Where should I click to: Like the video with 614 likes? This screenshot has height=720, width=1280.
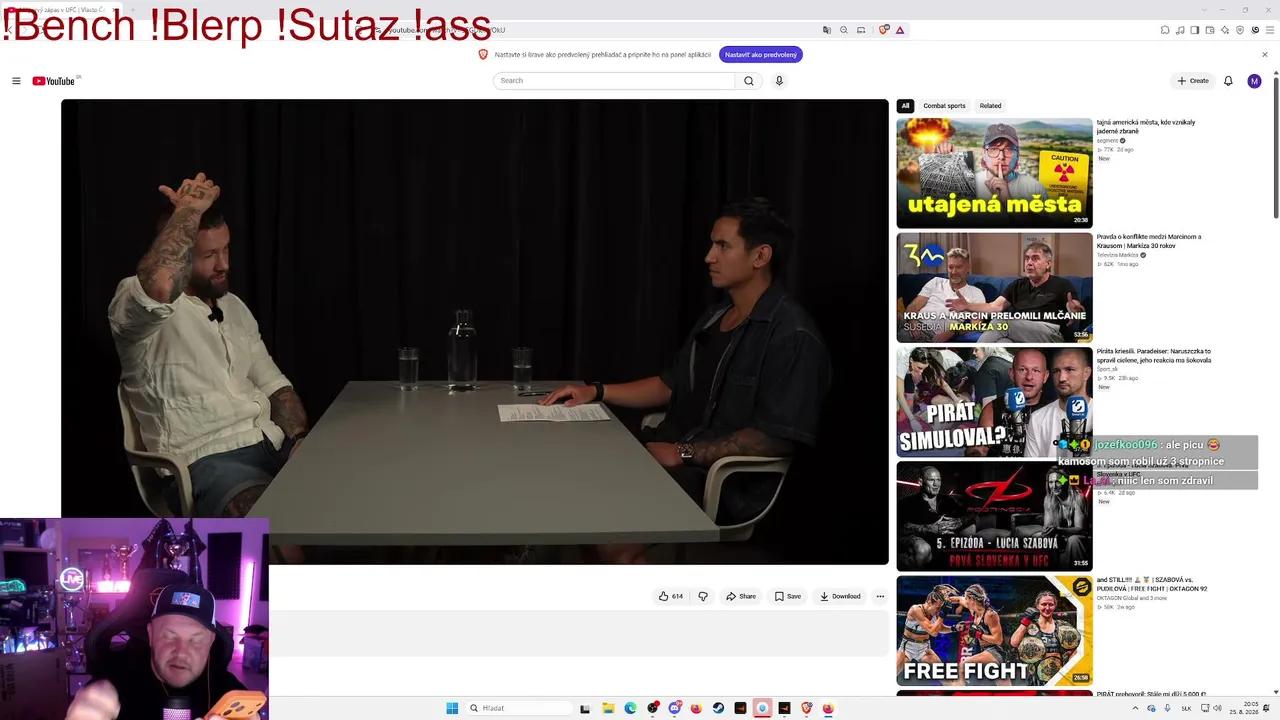(x=671, y=596)
